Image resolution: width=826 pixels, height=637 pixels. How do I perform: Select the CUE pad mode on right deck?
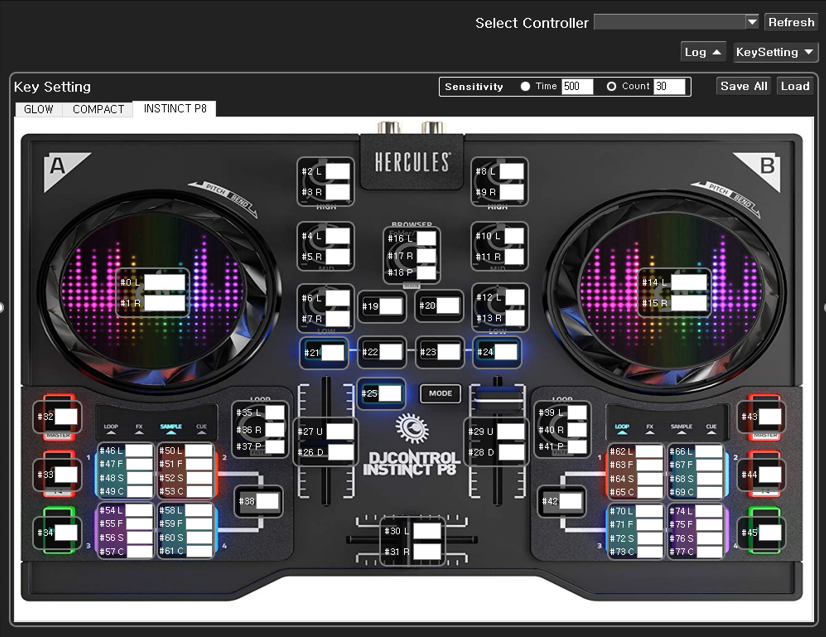(711, 427)
